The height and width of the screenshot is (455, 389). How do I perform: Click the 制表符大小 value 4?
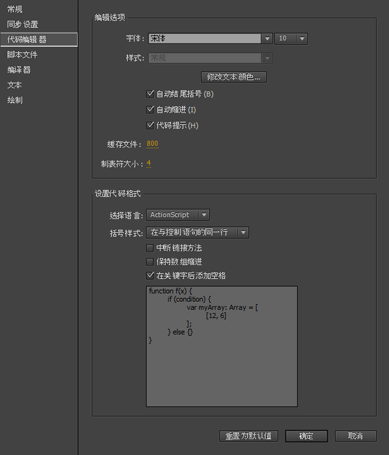[149, 163]
